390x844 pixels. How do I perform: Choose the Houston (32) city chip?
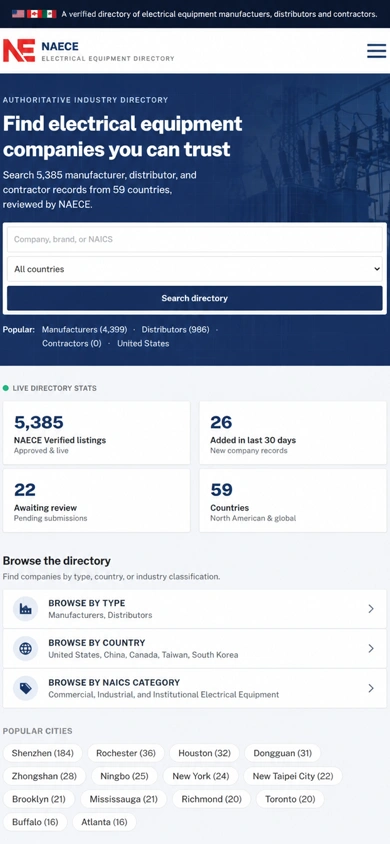click(x=204, y=753)
